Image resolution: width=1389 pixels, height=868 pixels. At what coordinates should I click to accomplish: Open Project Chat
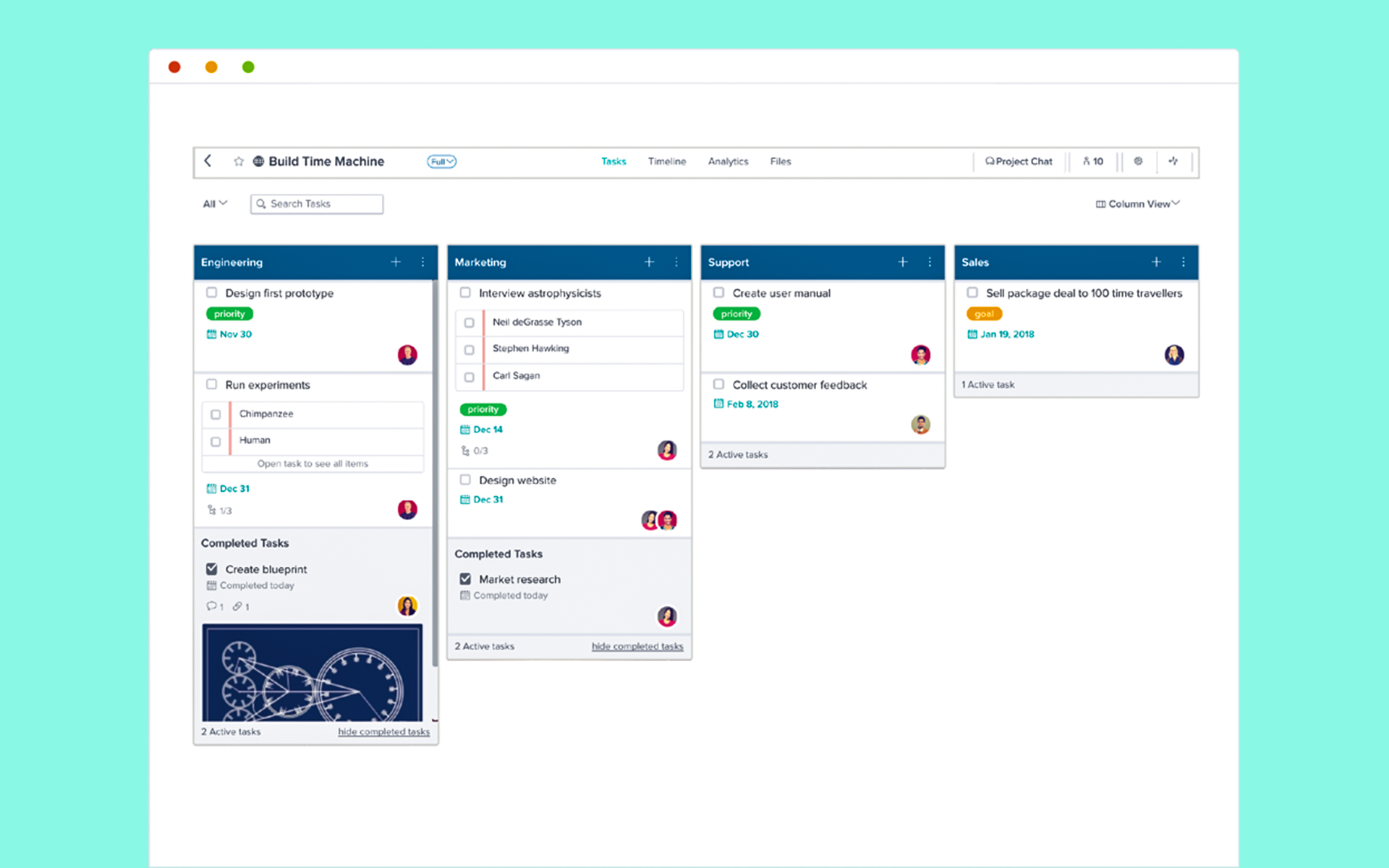click(1019, 161)
